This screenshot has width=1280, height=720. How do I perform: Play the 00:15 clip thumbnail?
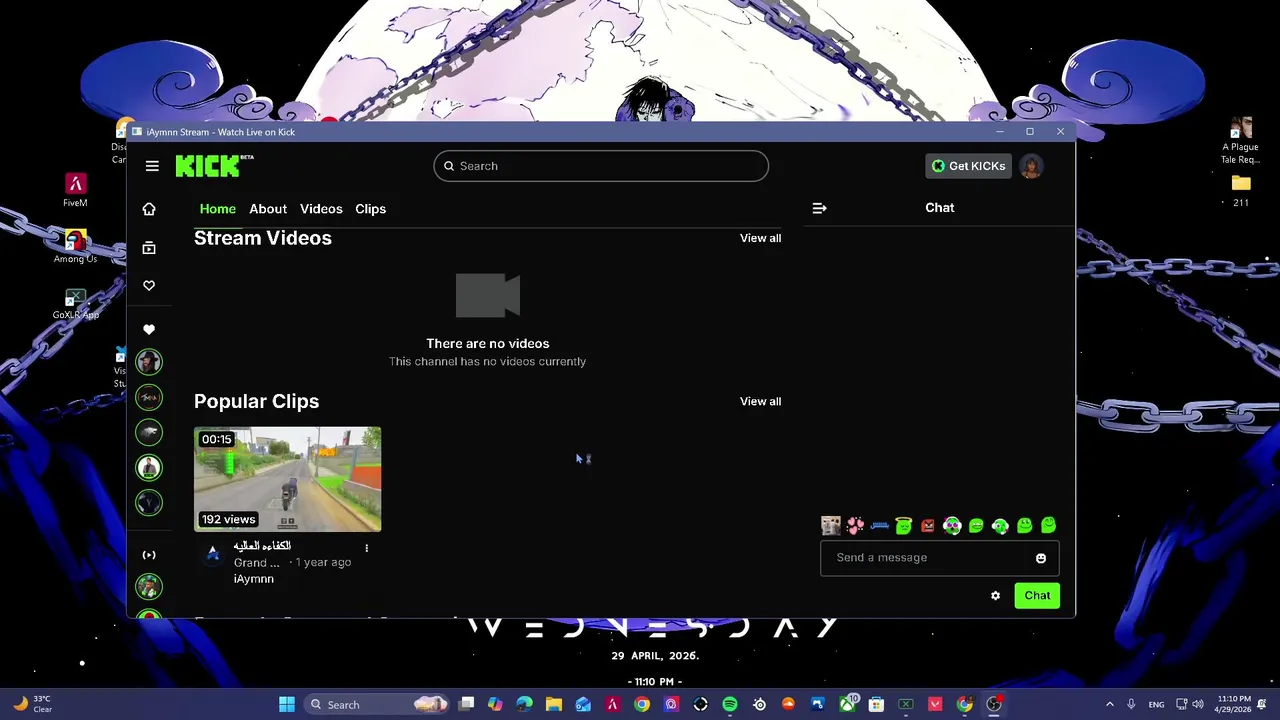point(288,479)
